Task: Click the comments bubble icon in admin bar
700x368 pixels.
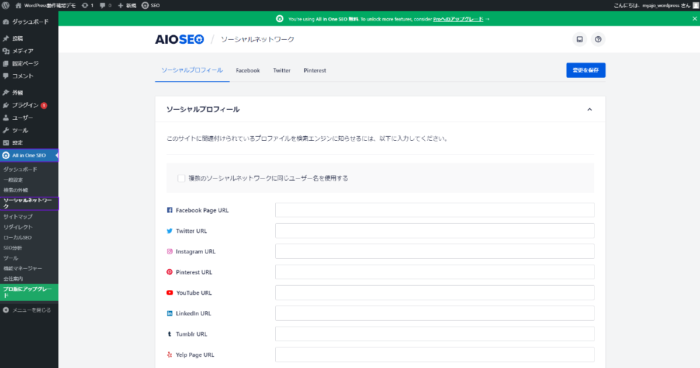Action: tap(105, 5)
